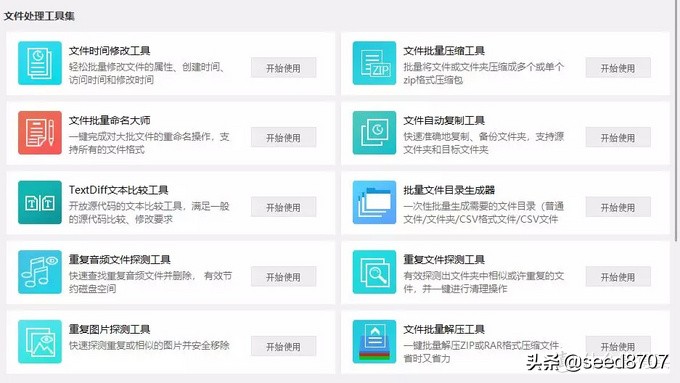Select the 文件批量压缩工具 title
680x383 pixels.
point(444,51)
